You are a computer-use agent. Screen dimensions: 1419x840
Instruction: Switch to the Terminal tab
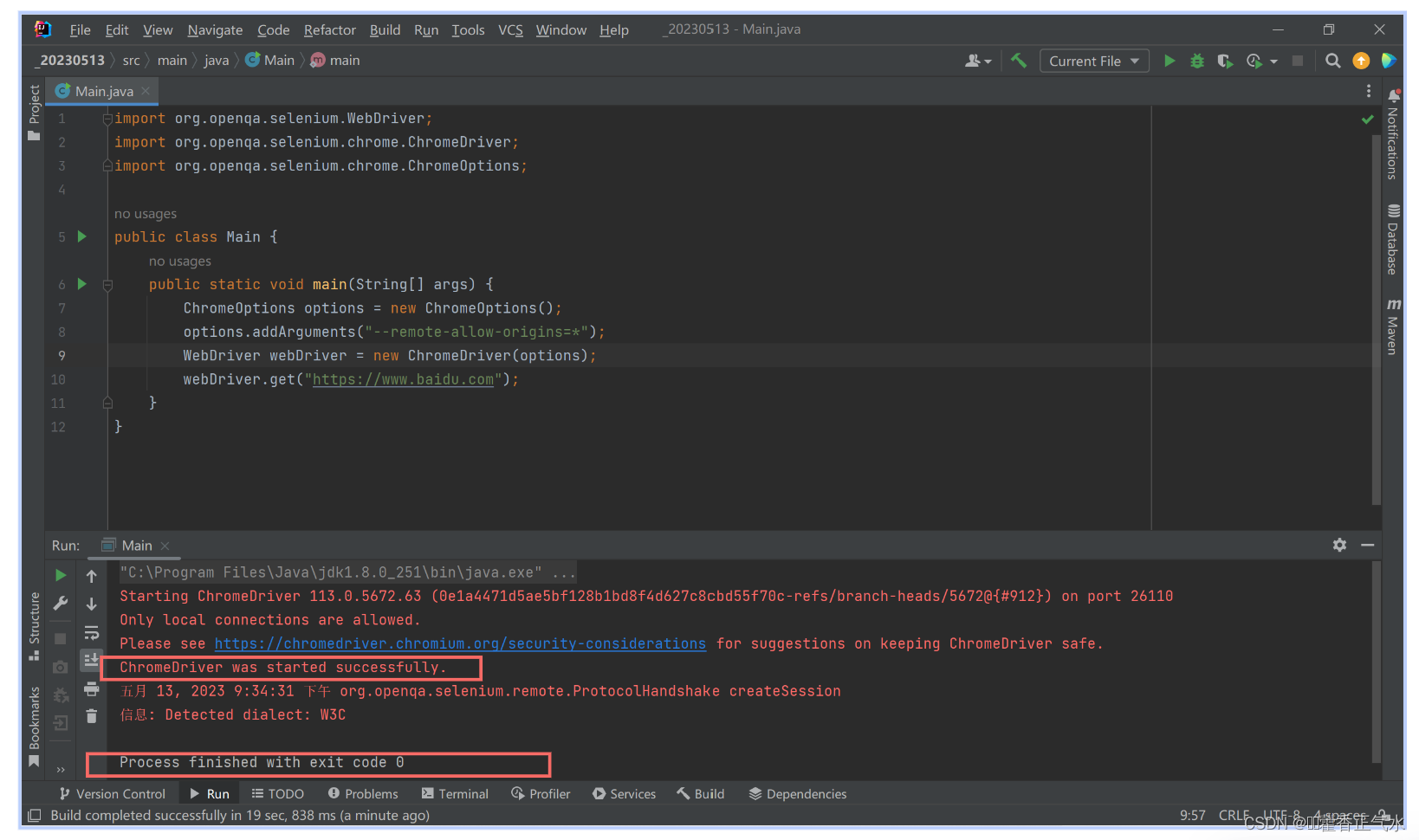pyautogui.click(x=455, y=793)
